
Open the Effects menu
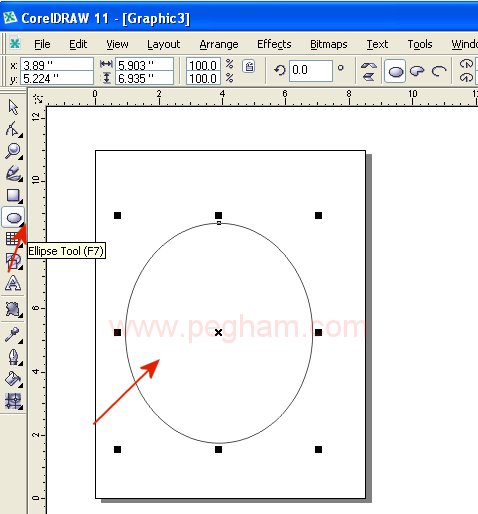274,44
